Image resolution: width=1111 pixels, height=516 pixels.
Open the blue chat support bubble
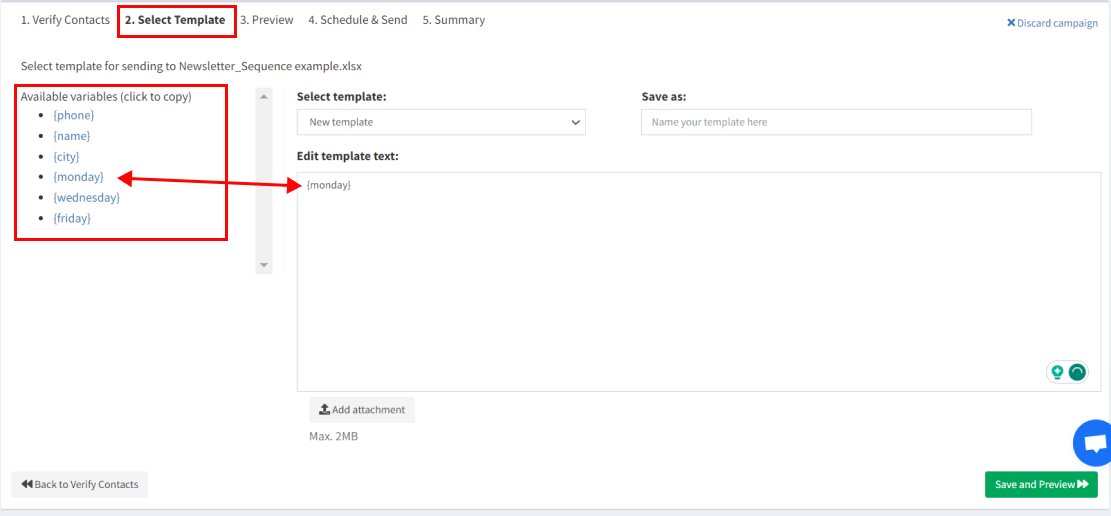(1094, 443)
